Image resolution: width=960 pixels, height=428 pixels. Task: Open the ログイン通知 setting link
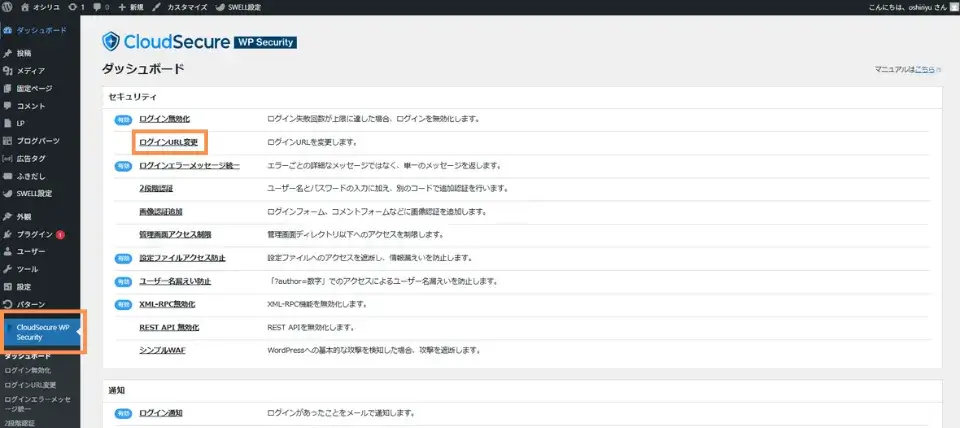(161, 413)
